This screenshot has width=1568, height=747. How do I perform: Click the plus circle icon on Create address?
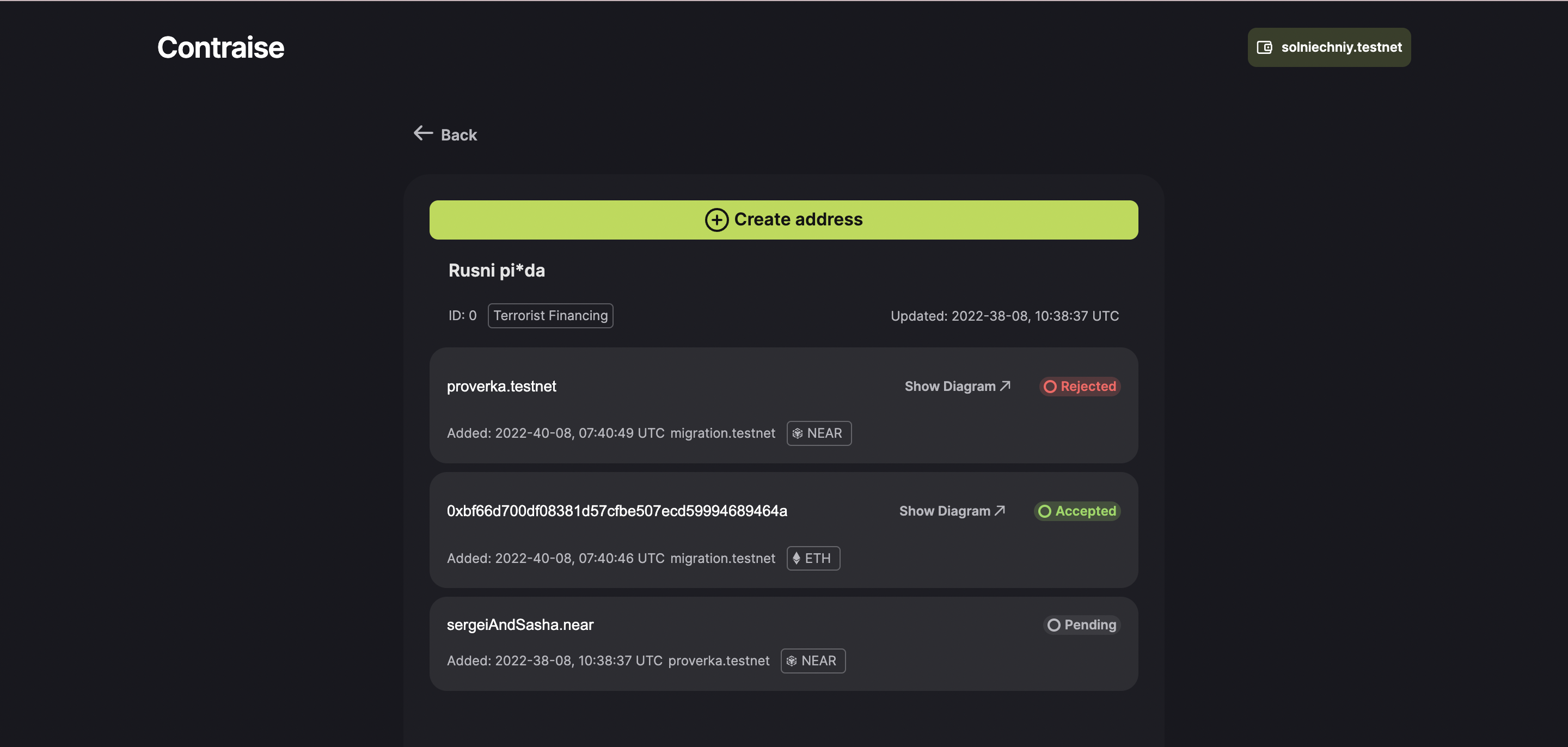(x=716, y=220)
